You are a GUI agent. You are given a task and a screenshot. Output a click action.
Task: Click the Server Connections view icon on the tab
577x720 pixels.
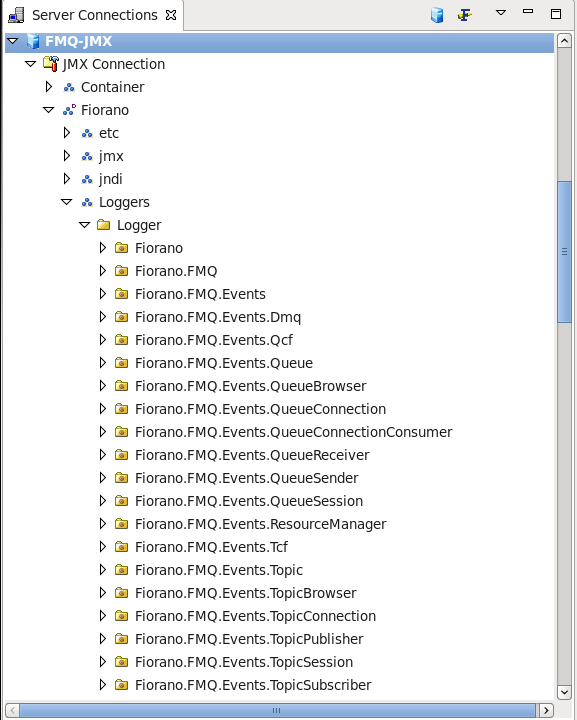tap(17, 15)
